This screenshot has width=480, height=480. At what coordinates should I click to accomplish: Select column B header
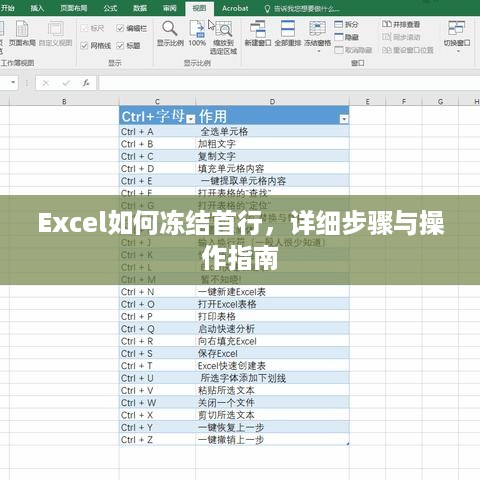[x=64, y=101]
